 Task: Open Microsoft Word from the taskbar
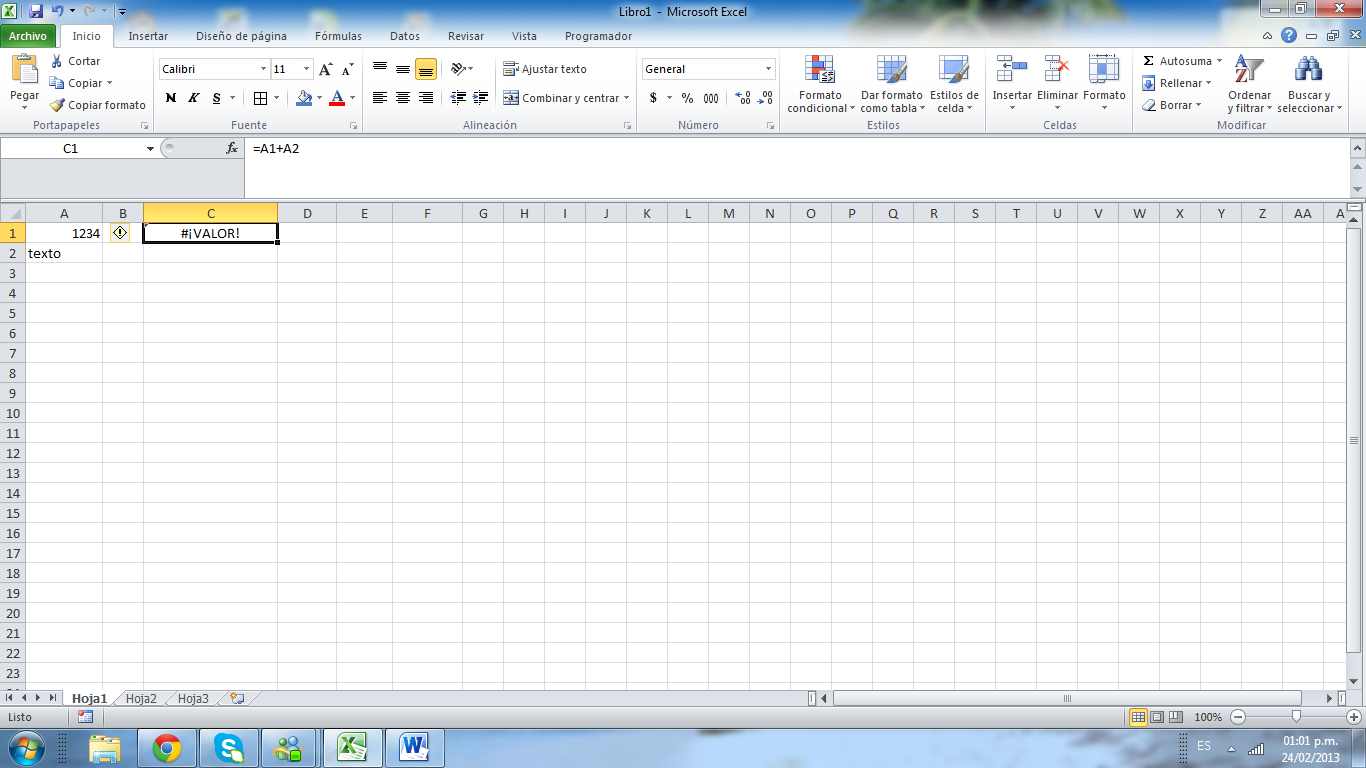[413, 747]
